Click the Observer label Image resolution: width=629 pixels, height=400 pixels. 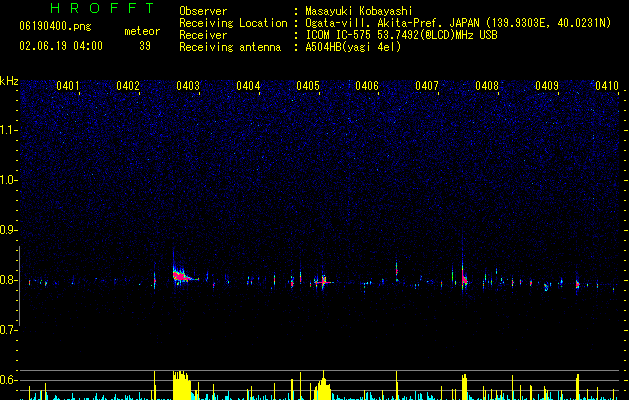pos(203,11)
